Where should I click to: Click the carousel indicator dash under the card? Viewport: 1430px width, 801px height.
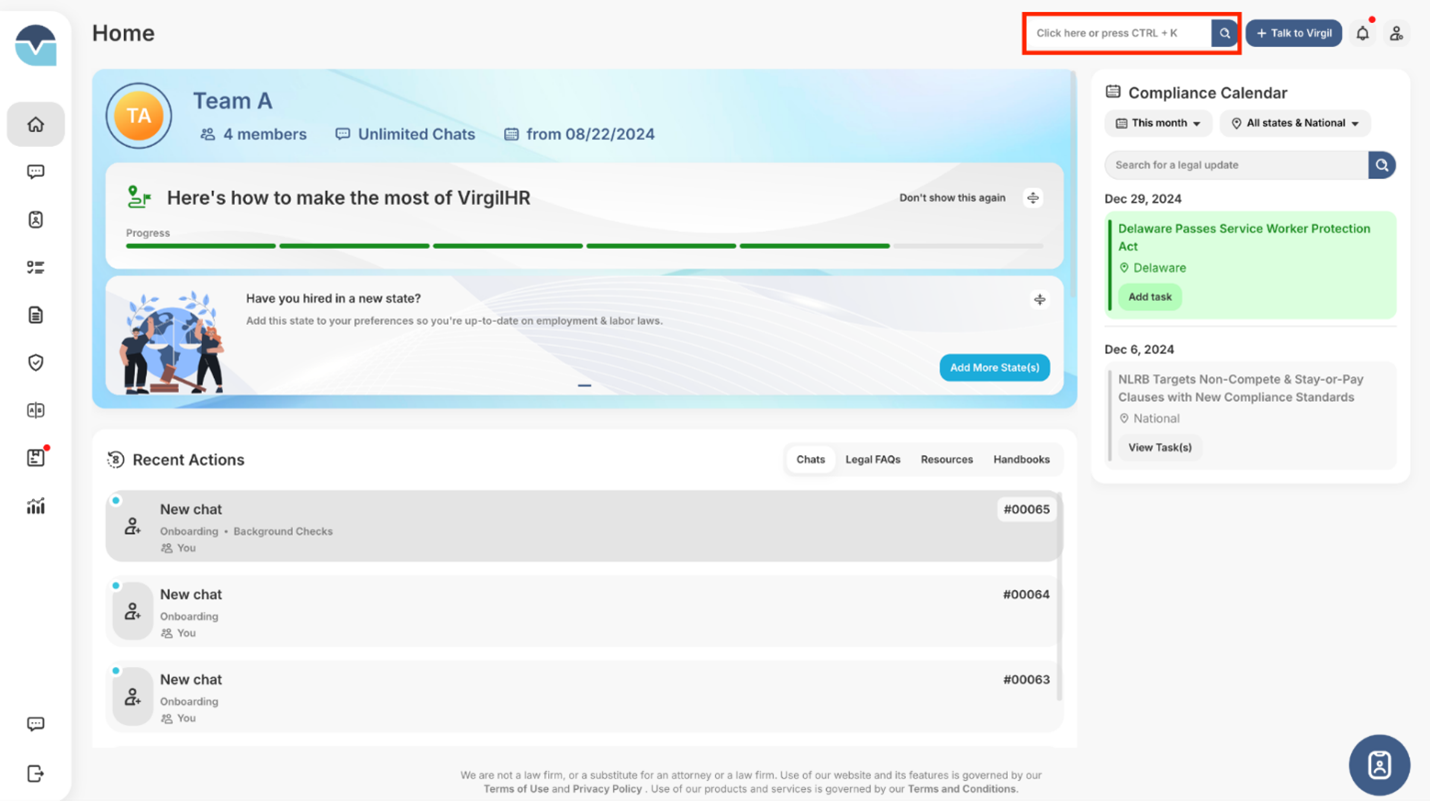click(x=584, y=385)
